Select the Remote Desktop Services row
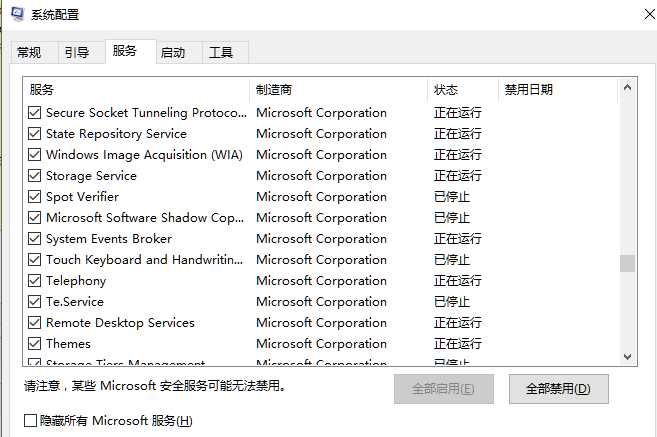 coord(321,323)
